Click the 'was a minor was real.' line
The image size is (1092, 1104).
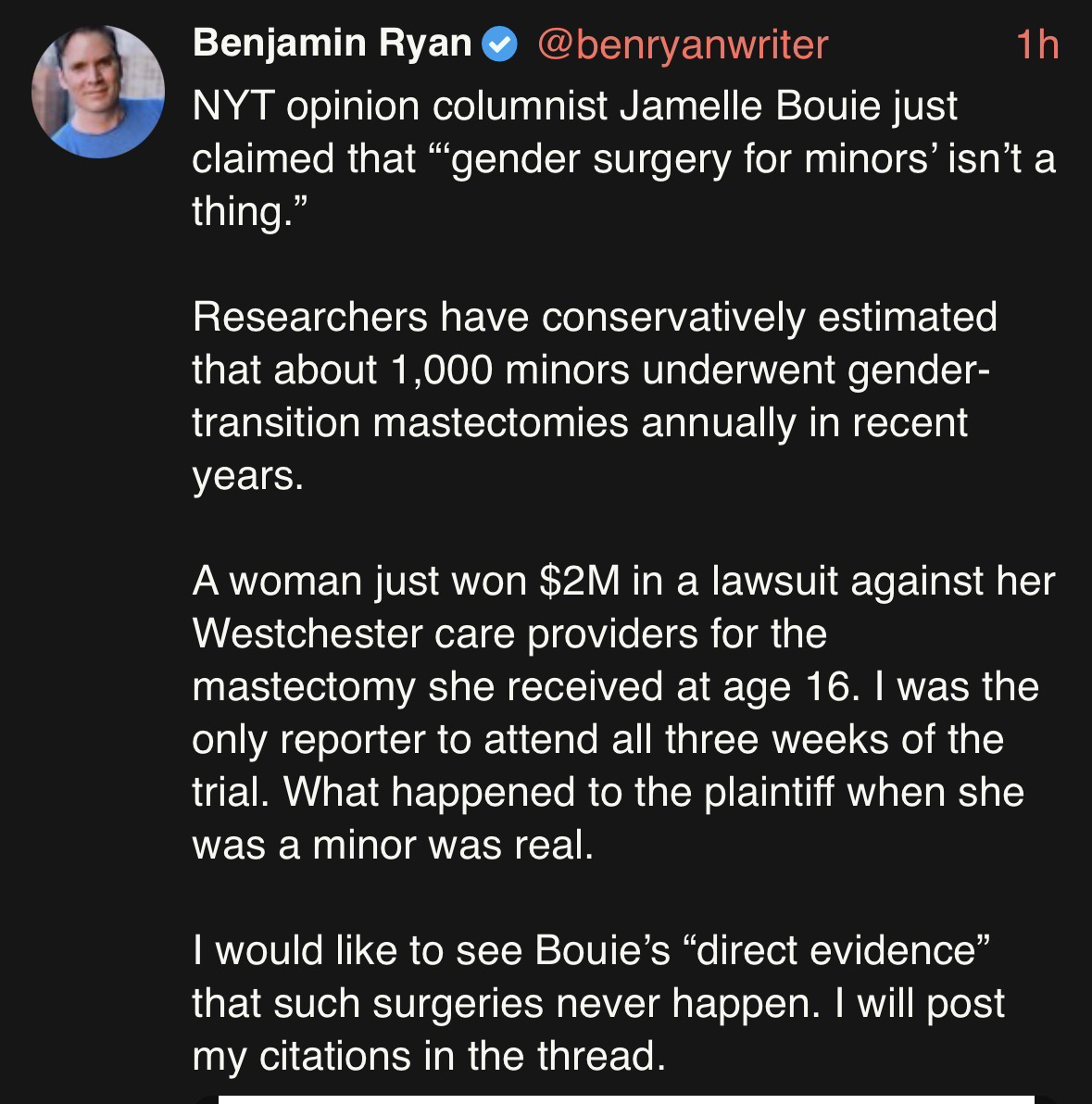[391, 845]
